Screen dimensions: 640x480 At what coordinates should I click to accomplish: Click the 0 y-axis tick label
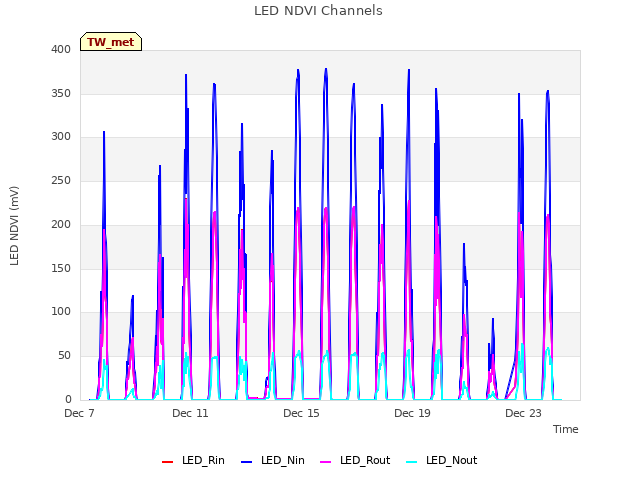[x=68, y=399]
